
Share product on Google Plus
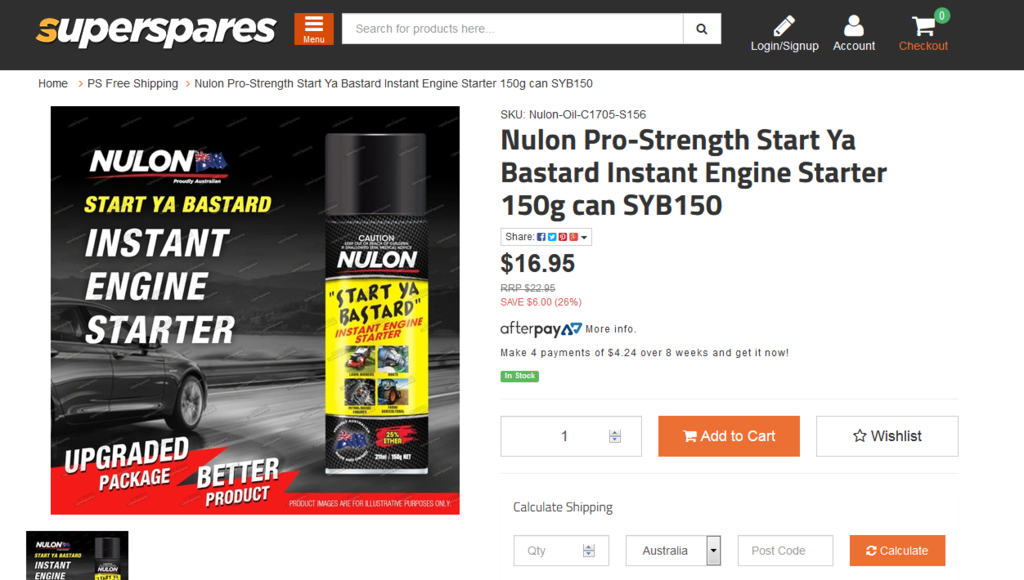click(573, 237)
